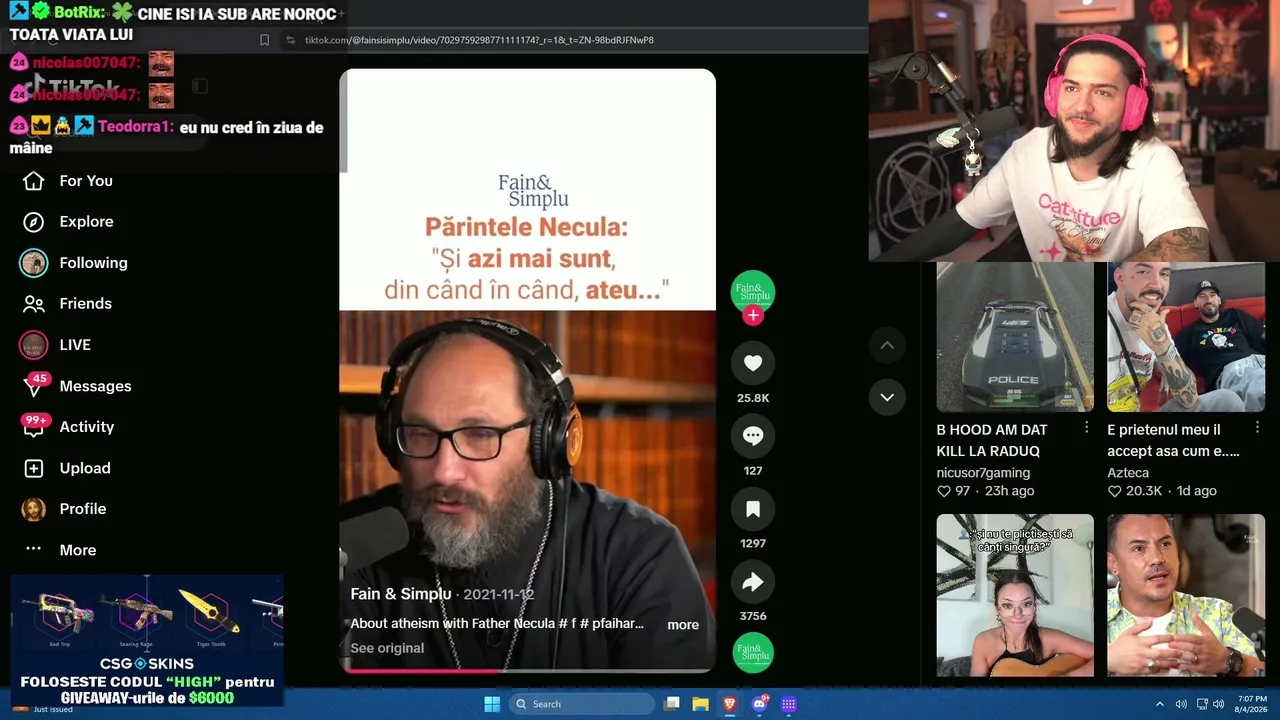This screenshot has width=1280, height=720.
Task: Open Messages with 45 badge
Action: 34,386
